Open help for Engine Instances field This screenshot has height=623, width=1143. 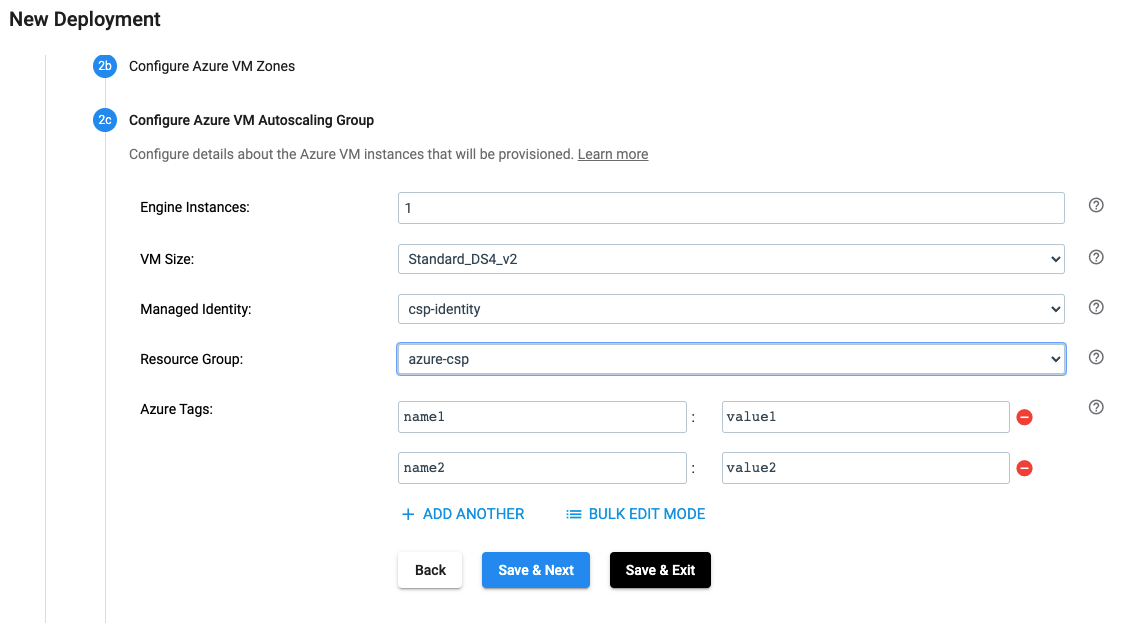1096,205
